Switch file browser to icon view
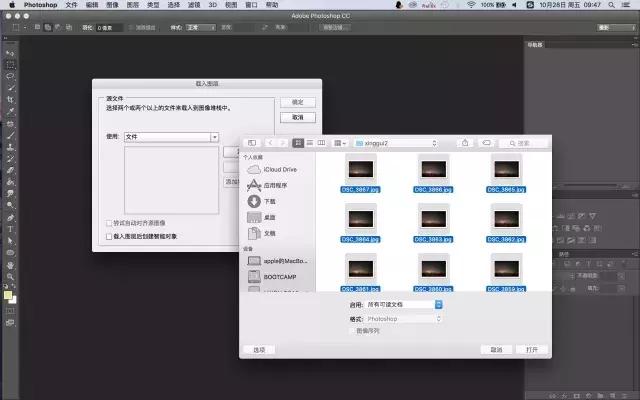Image resolution: width=640 pixels, height=400 pixels. [298, 143]
